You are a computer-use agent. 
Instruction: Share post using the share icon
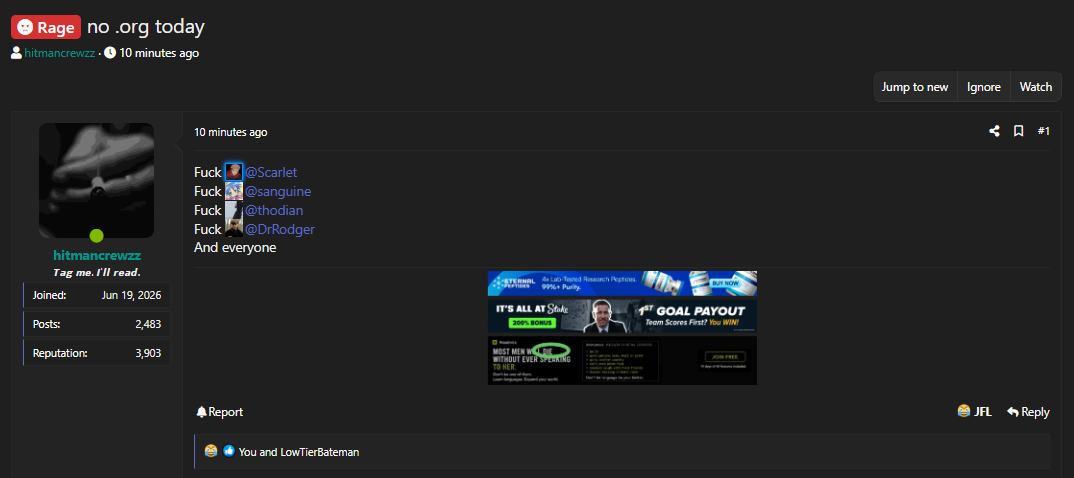(994, 131)
